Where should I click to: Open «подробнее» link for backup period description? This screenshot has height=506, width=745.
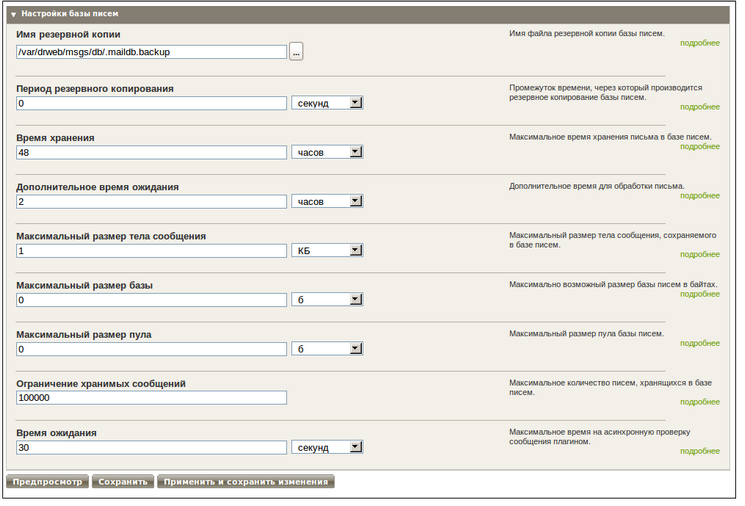(x=700, y=107)
